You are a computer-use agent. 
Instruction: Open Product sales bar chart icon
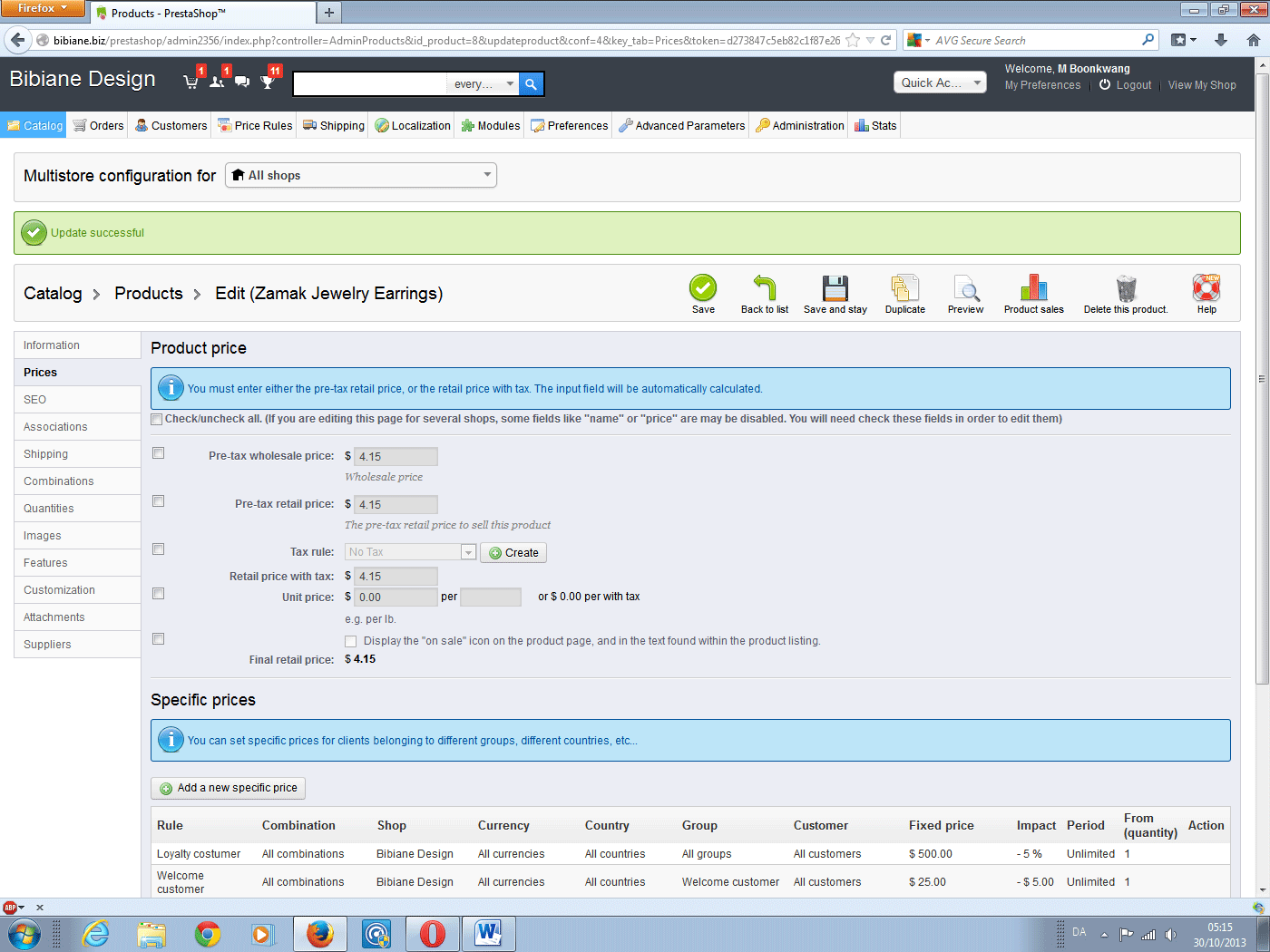click(1034, 288)
